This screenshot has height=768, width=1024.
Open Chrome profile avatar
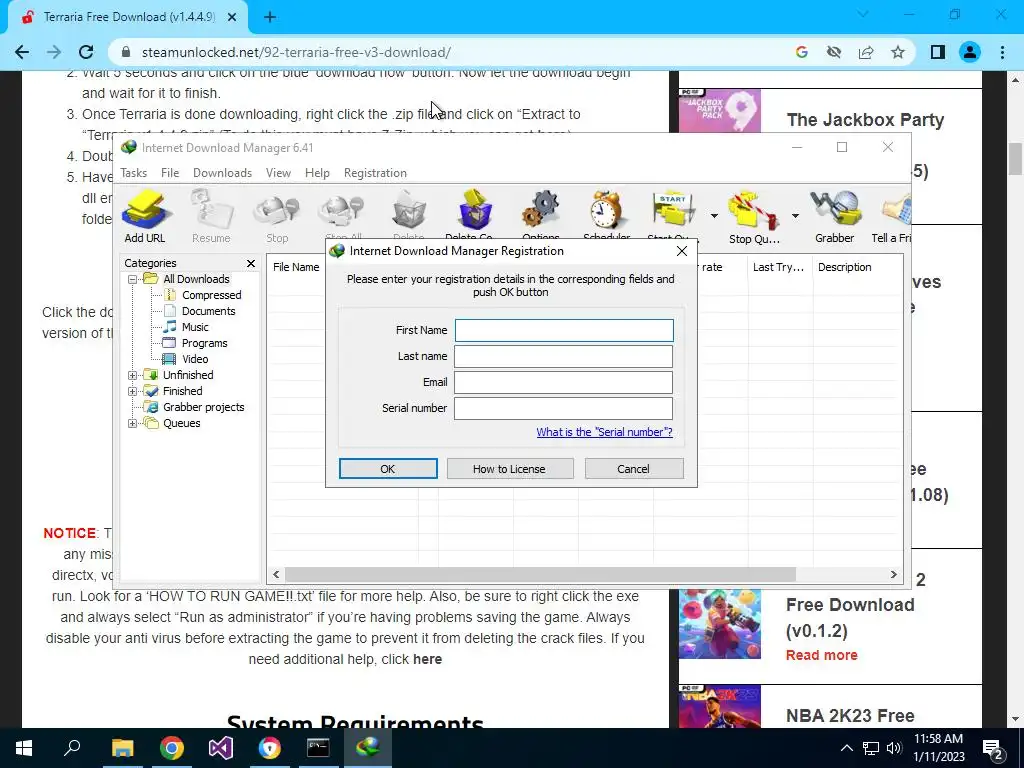click(x=970, y=52)
